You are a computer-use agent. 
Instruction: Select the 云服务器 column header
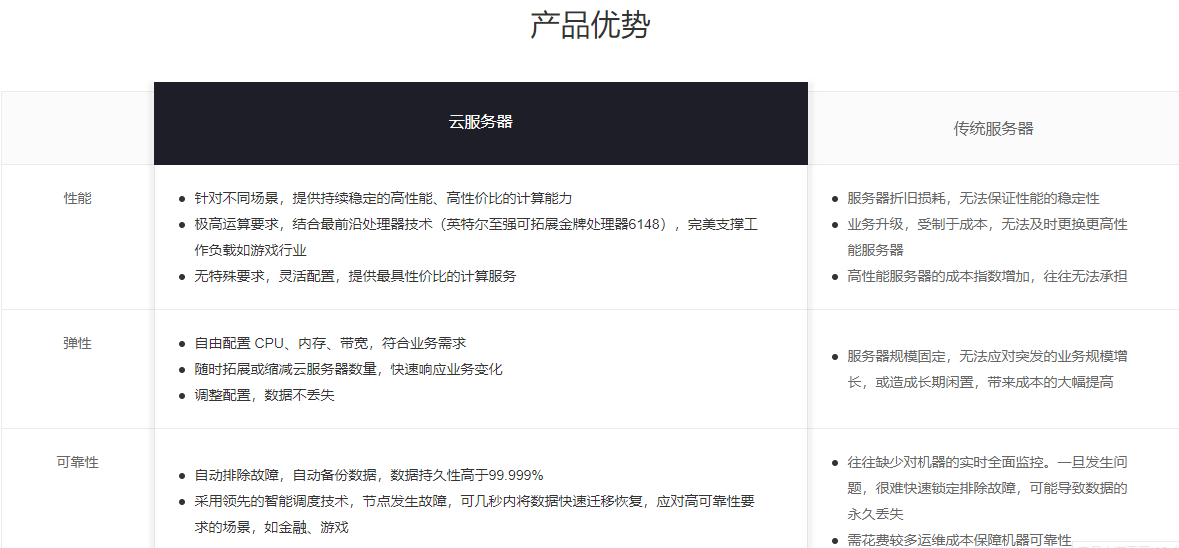pos(481,123)
